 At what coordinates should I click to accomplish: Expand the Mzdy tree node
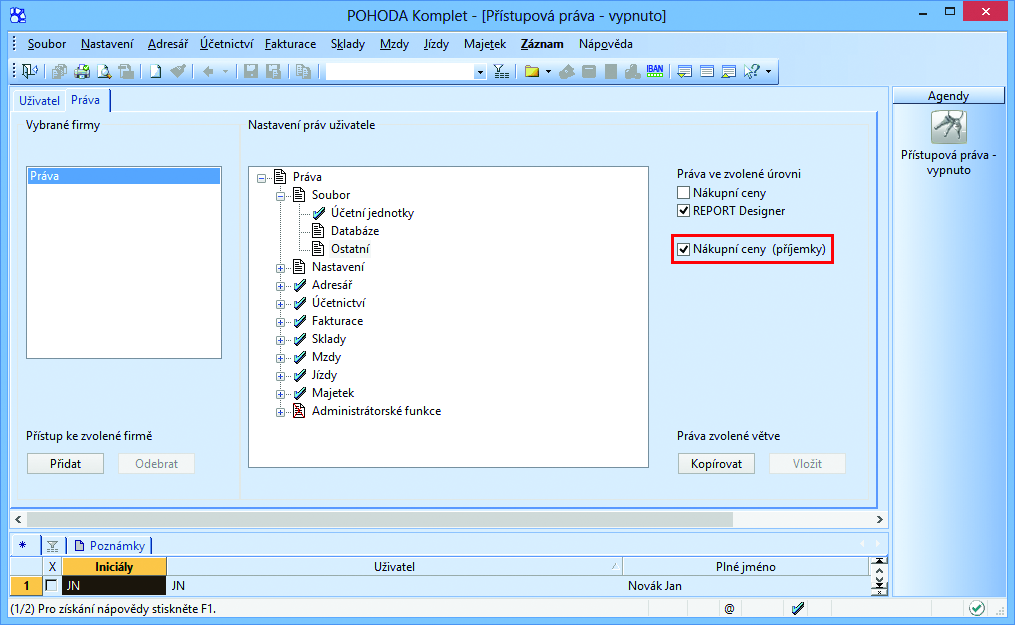click(x=280, y=358)
